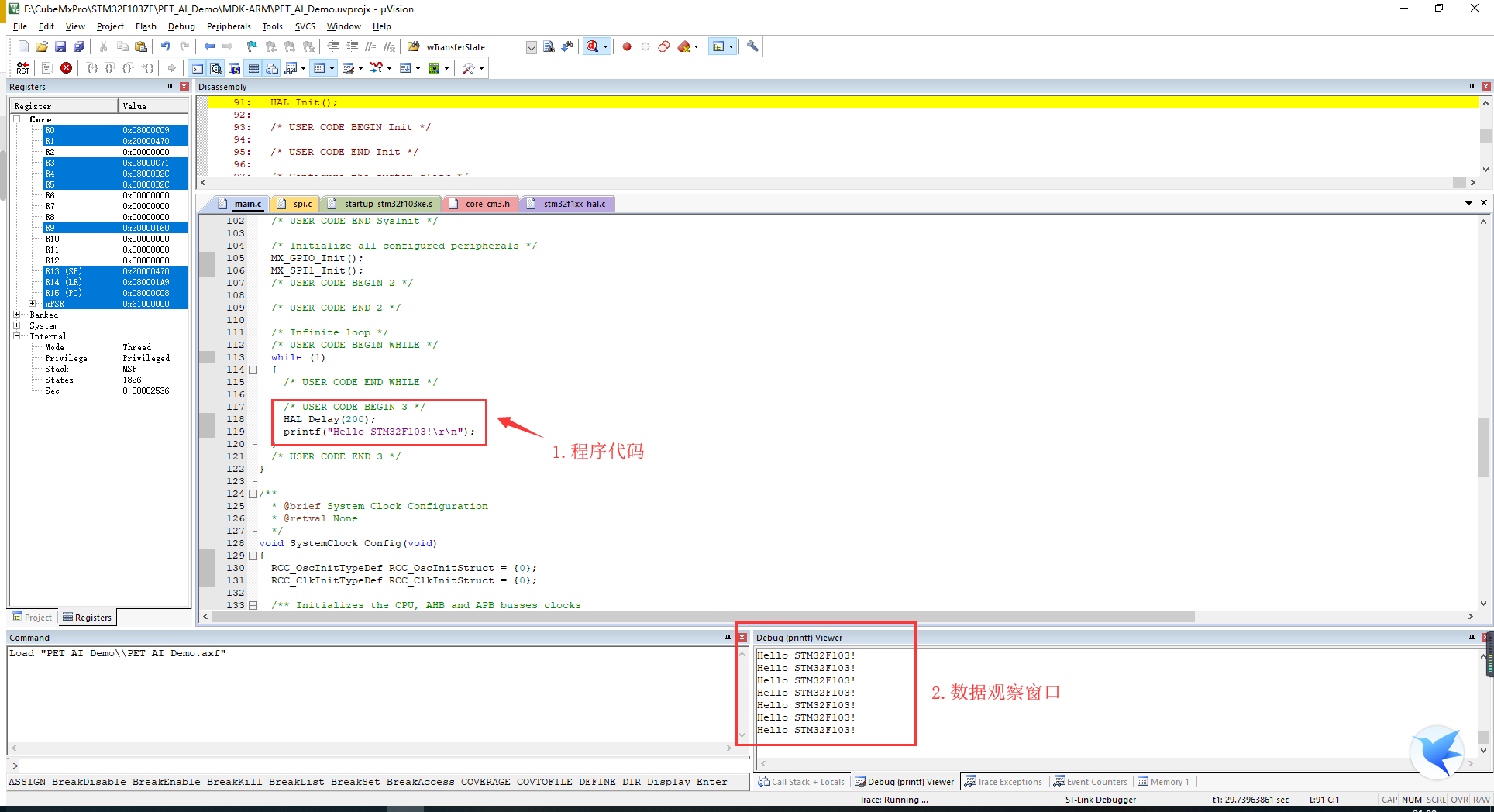Save the current file

(60, 46)
